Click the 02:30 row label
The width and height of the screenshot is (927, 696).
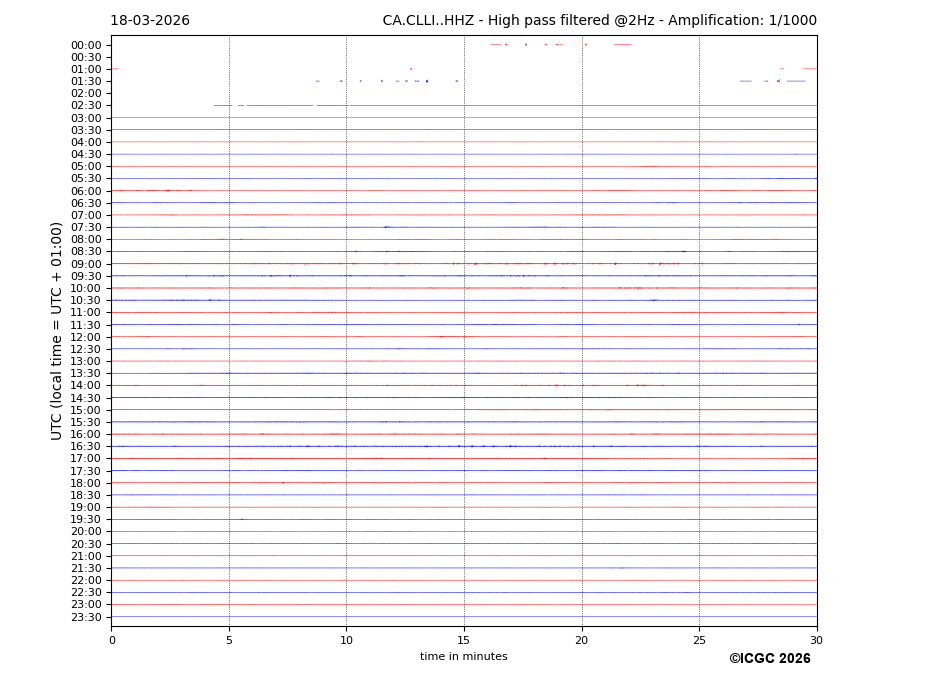tap(86, 106)
